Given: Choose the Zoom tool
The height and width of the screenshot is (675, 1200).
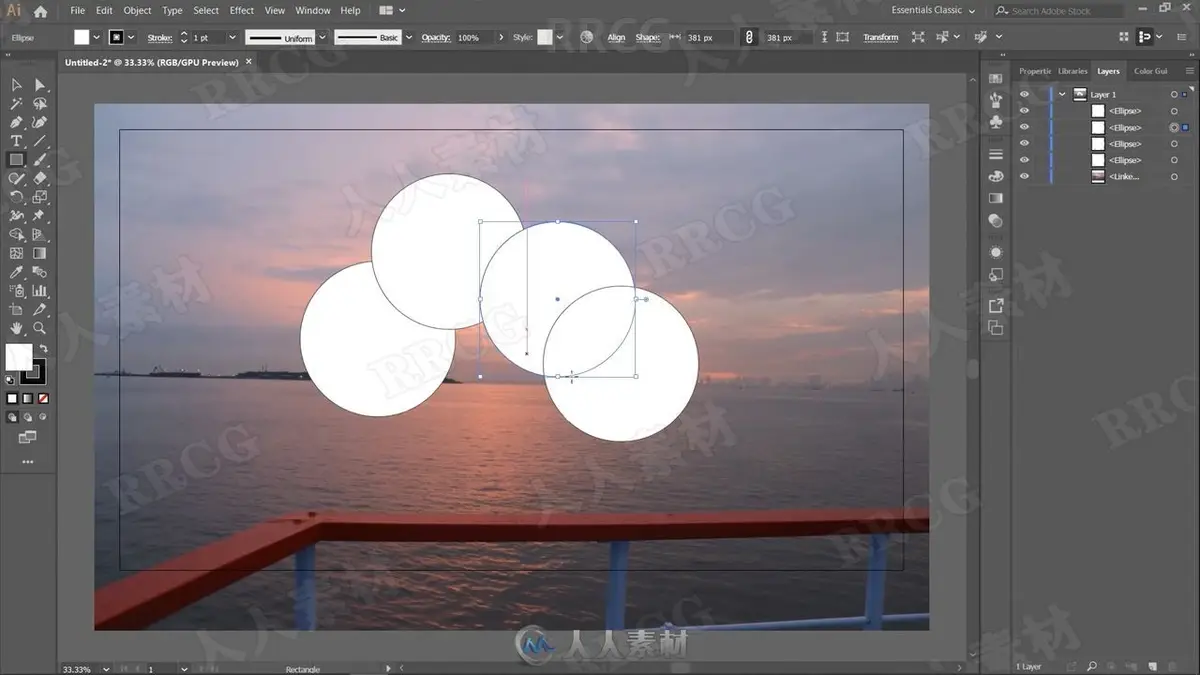Looking at the screenshot, I should pos(40,328).
